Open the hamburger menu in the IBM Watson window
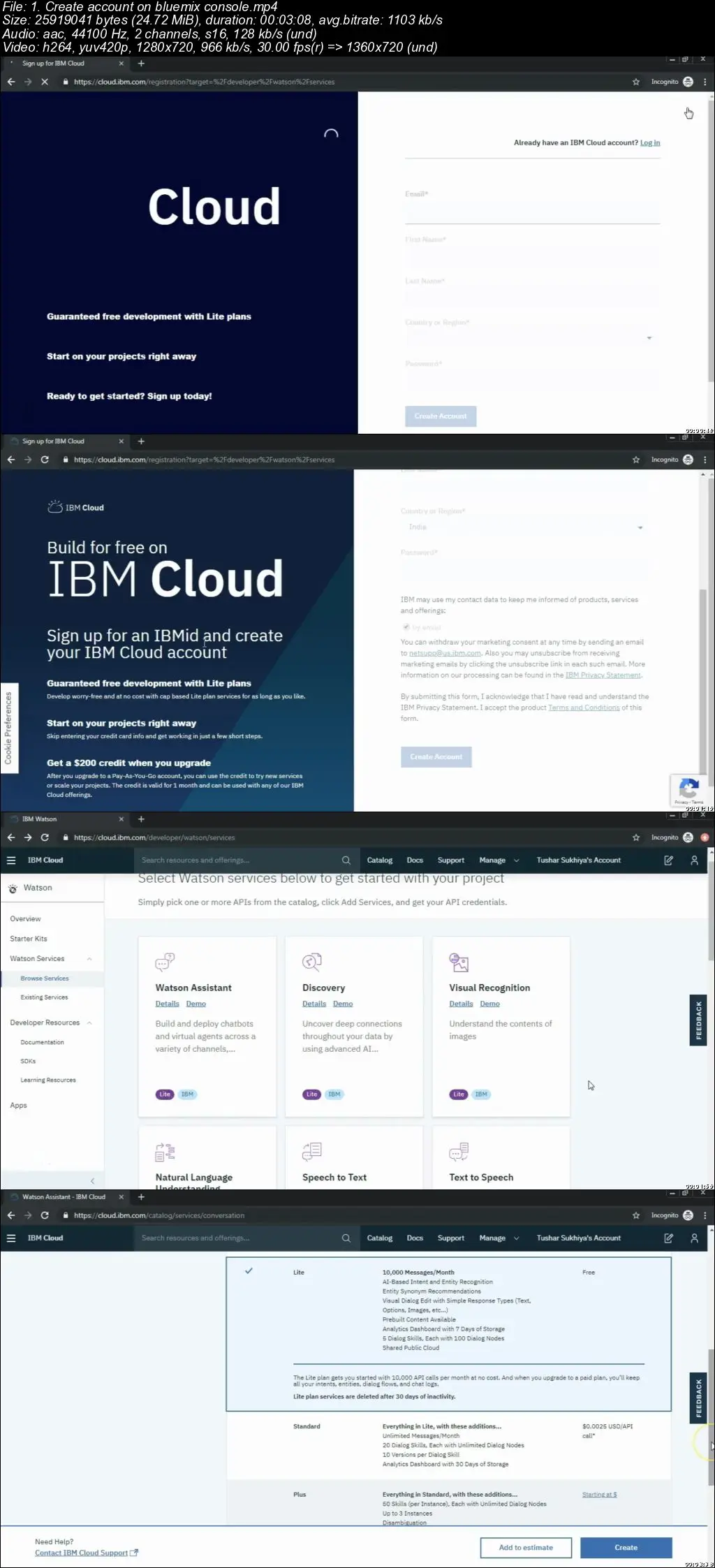The height and width of the screenshot is (1568, 715). click(x=11, y=860)
